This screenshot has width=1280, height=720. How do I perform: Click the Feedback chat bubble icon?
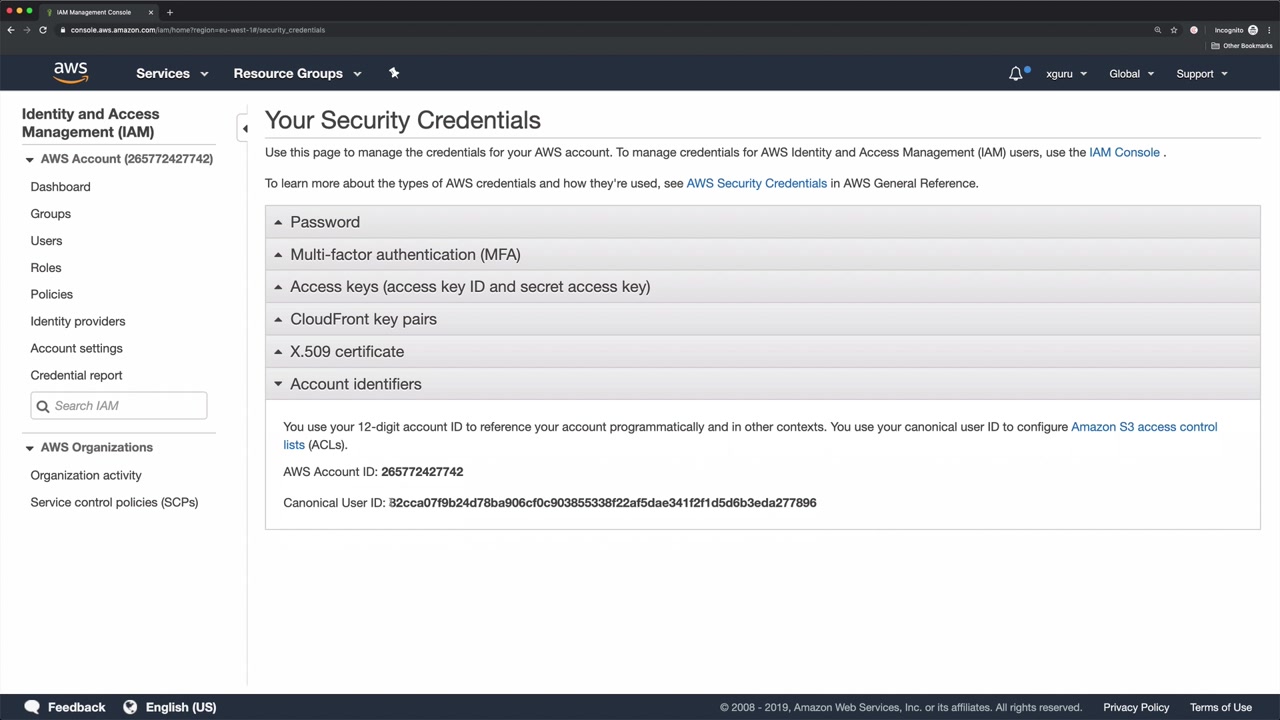tap(32, 707)
